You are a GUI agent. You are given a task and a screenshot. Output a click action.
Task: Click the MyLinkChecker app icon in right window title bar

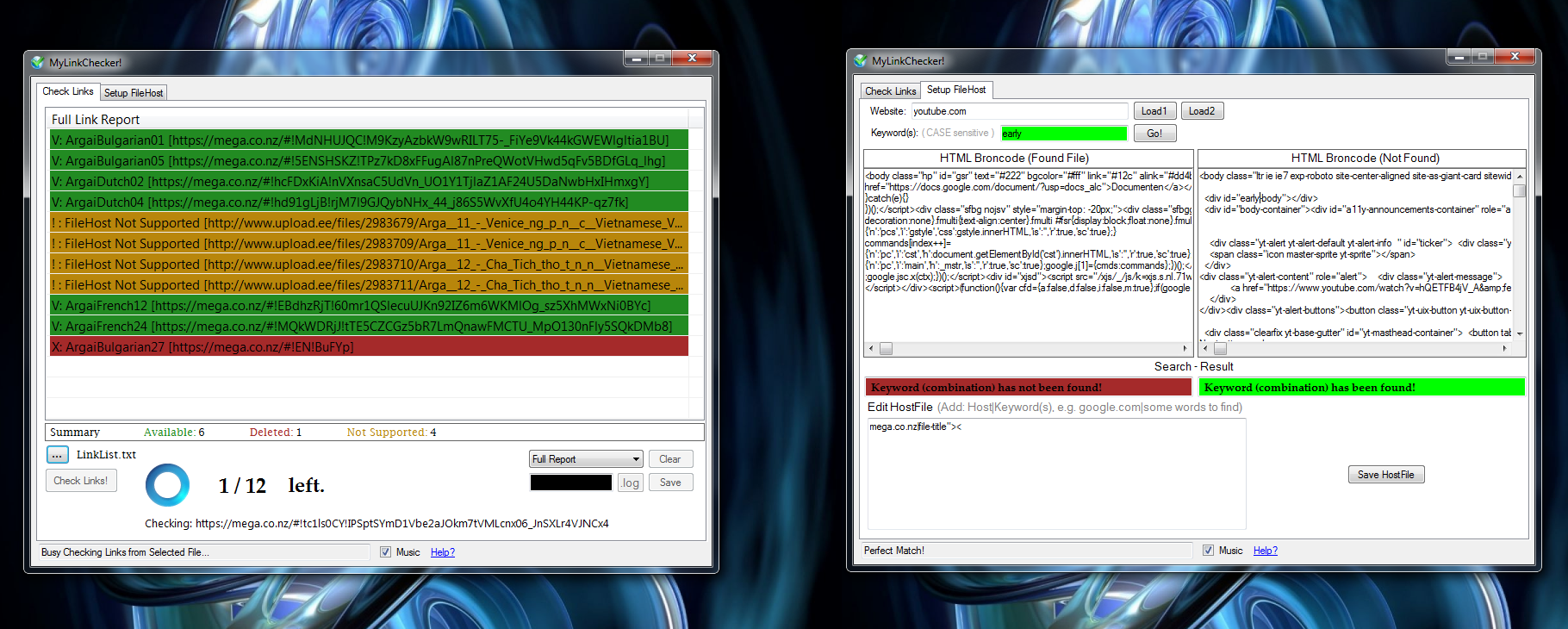pyautogui.click(x=860, y=60)
